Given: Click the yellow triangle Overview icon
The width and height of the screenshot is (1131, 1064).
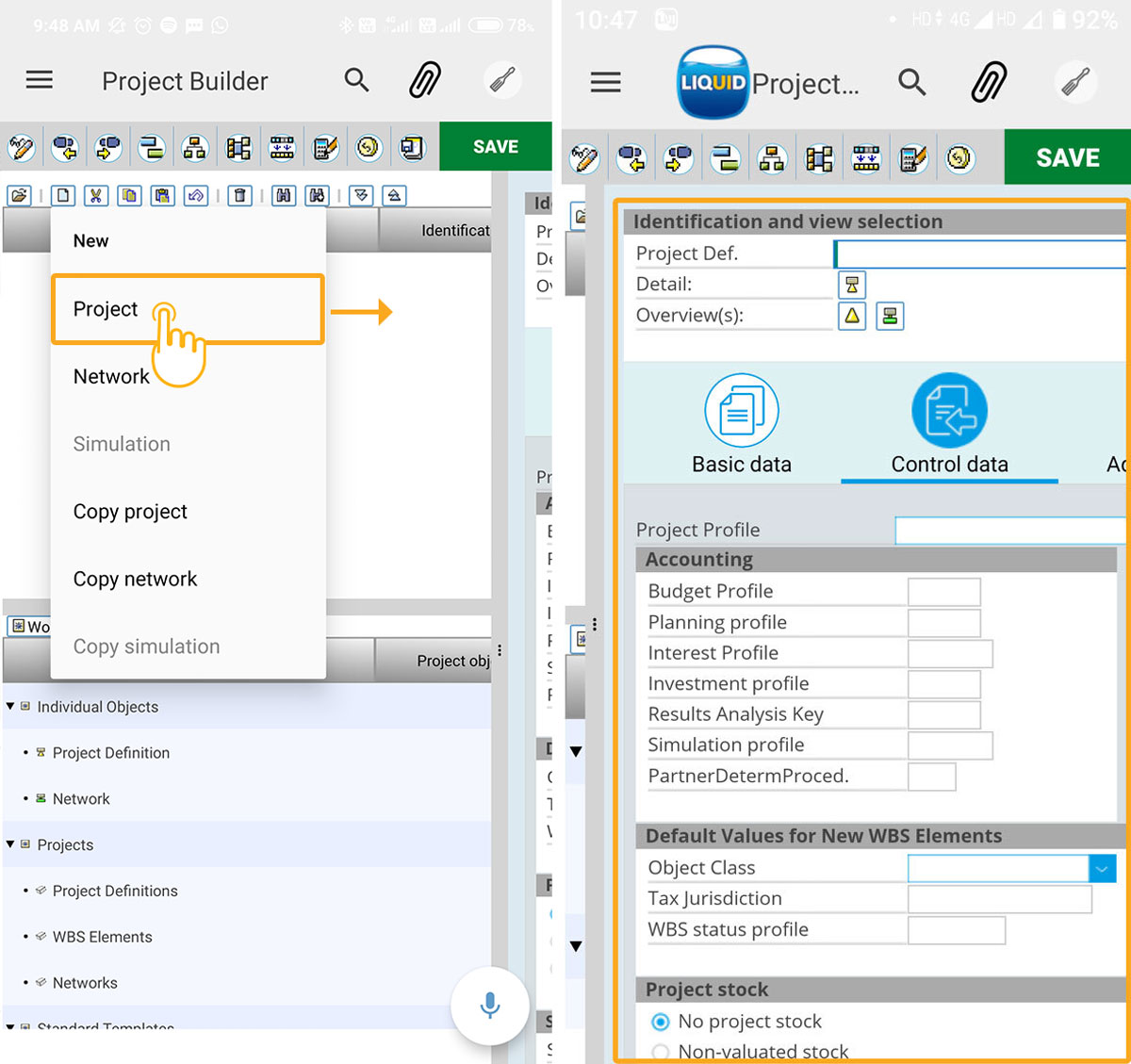Looking at the screenshot, I should tap(852, 316).
